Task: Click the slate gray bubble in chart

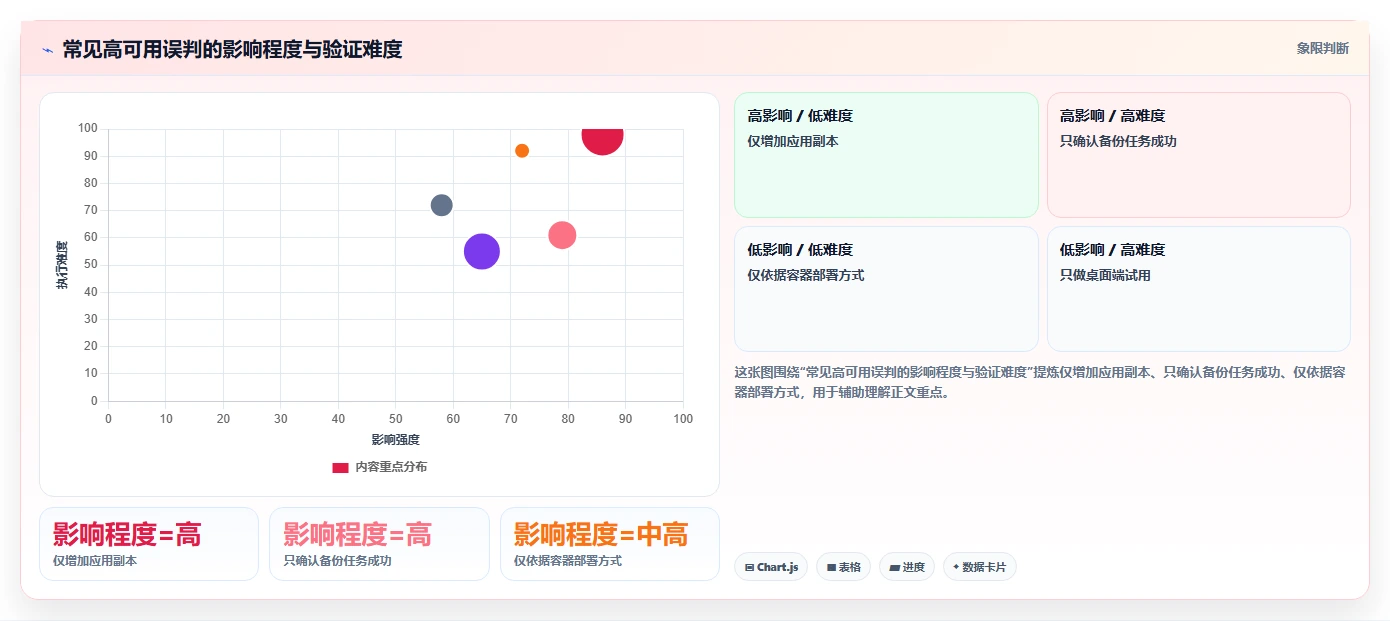Action: click(442, 205)
